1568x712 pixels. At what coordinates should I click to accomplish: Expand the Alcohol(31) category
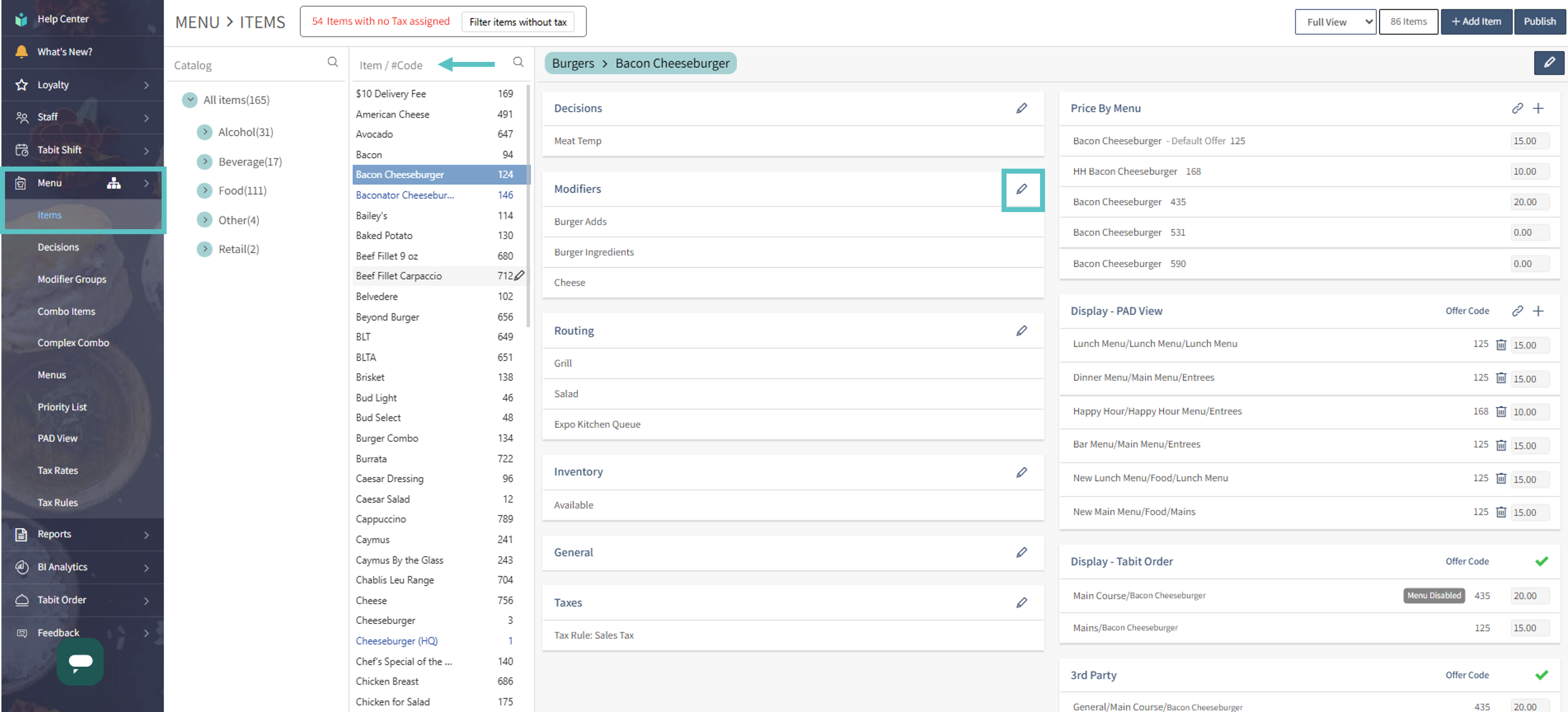click(x=205, y=132)
